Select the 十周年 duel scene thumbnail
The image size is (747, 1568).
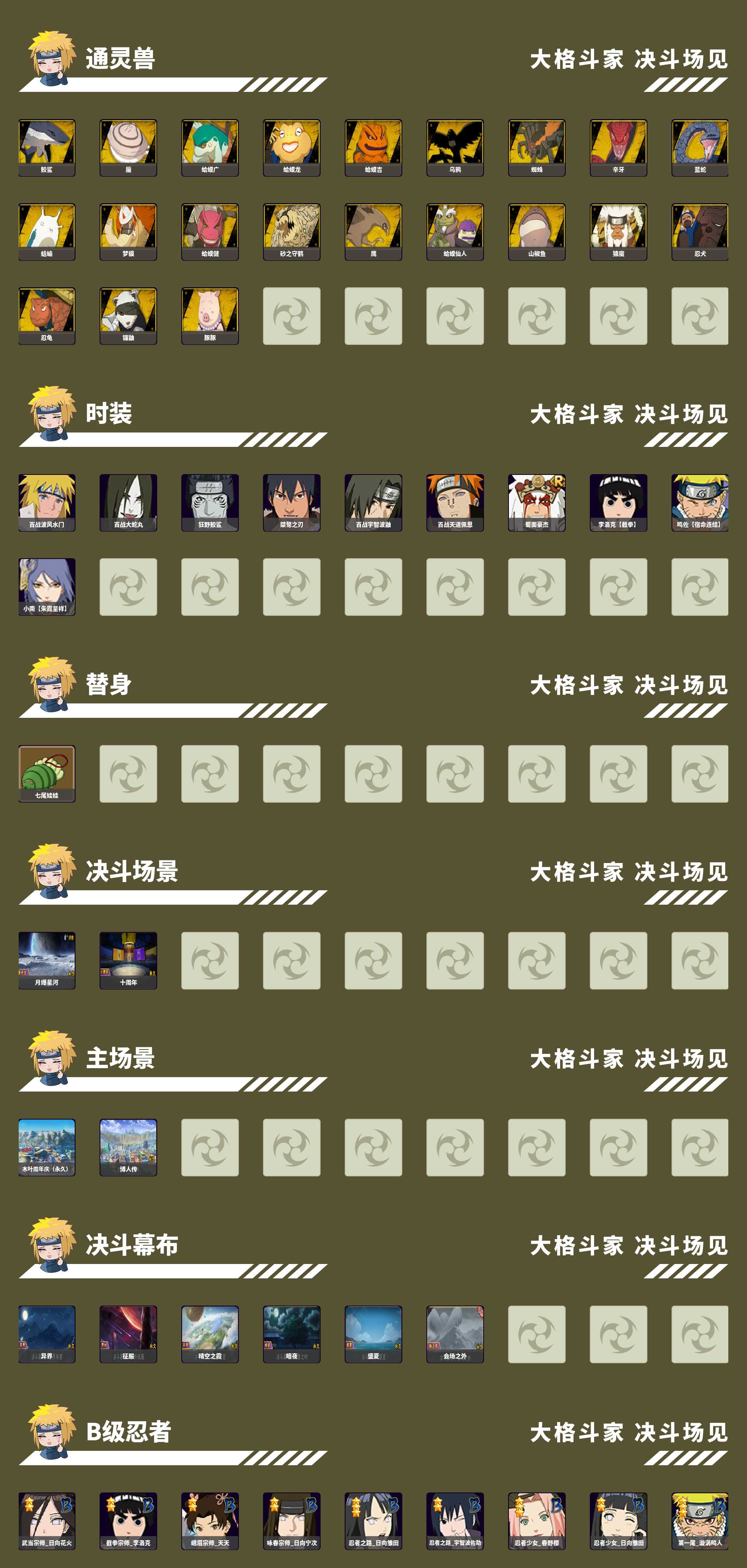pos(128,960)
